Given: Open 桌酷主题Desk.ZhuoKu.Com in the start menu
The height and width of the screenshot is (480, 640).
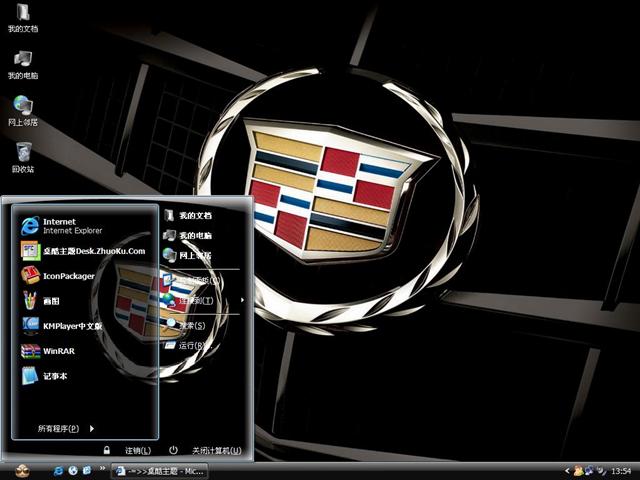Looking at the screenshot, I should point(83,251).
